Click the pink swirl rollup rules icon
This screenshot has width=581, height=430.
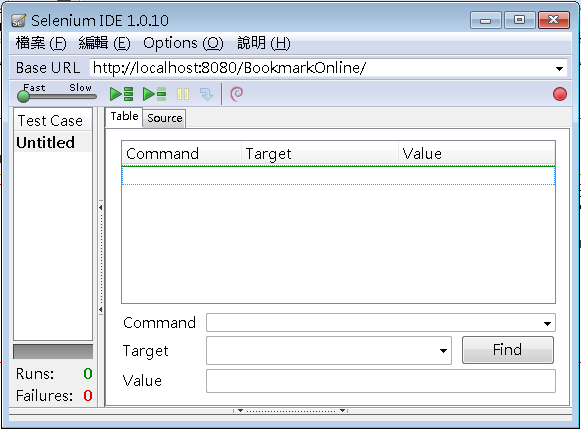[x=236, y=94]
